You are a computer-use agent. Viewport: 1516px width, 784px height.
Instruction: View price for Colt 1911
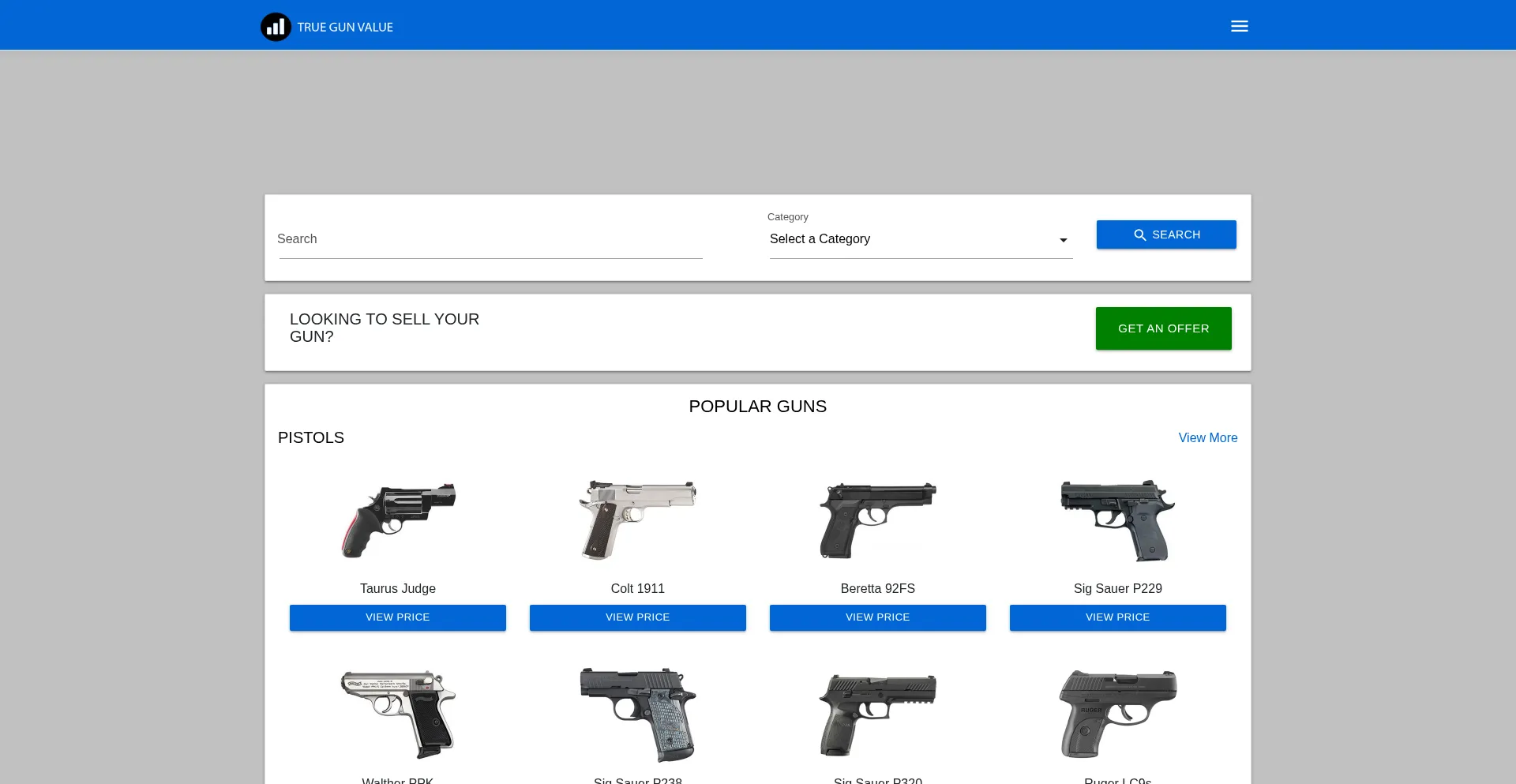(x=637, y=617)
